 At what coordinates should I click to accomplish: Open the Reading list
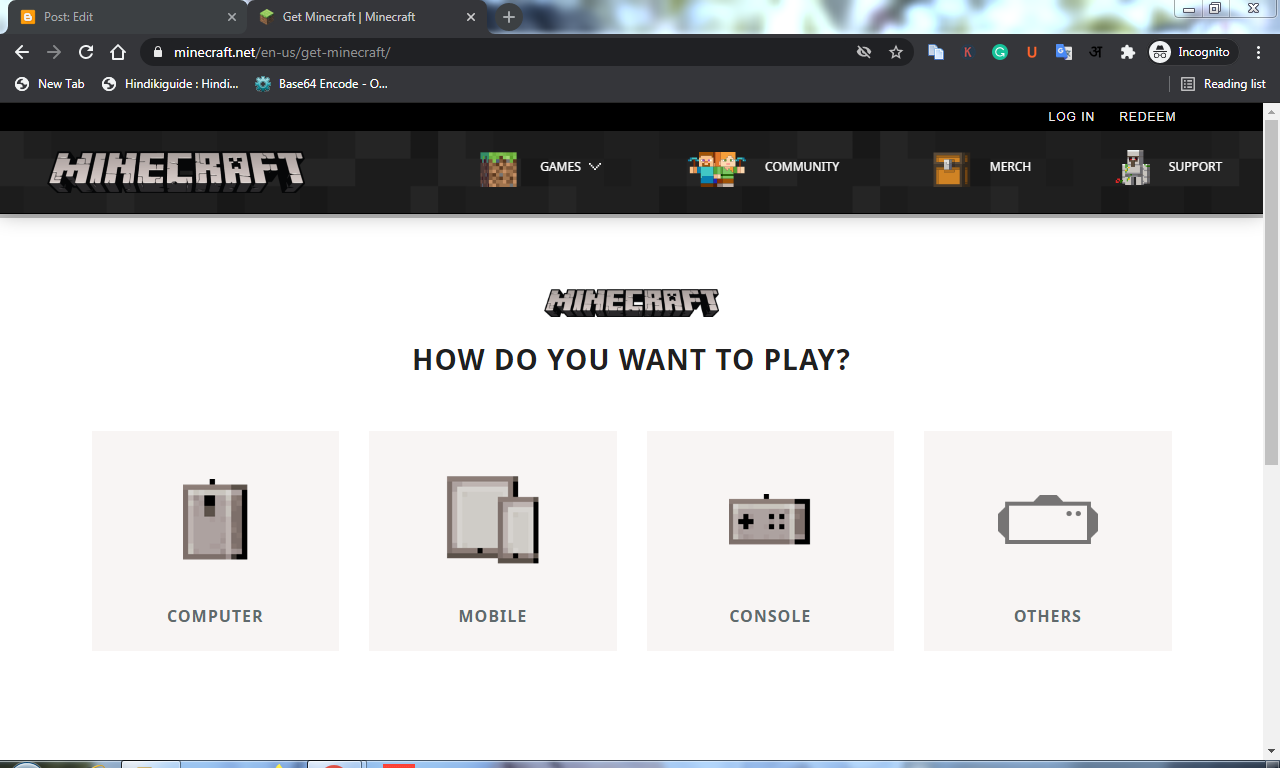pyautogui.click(x=1224, y=84)
